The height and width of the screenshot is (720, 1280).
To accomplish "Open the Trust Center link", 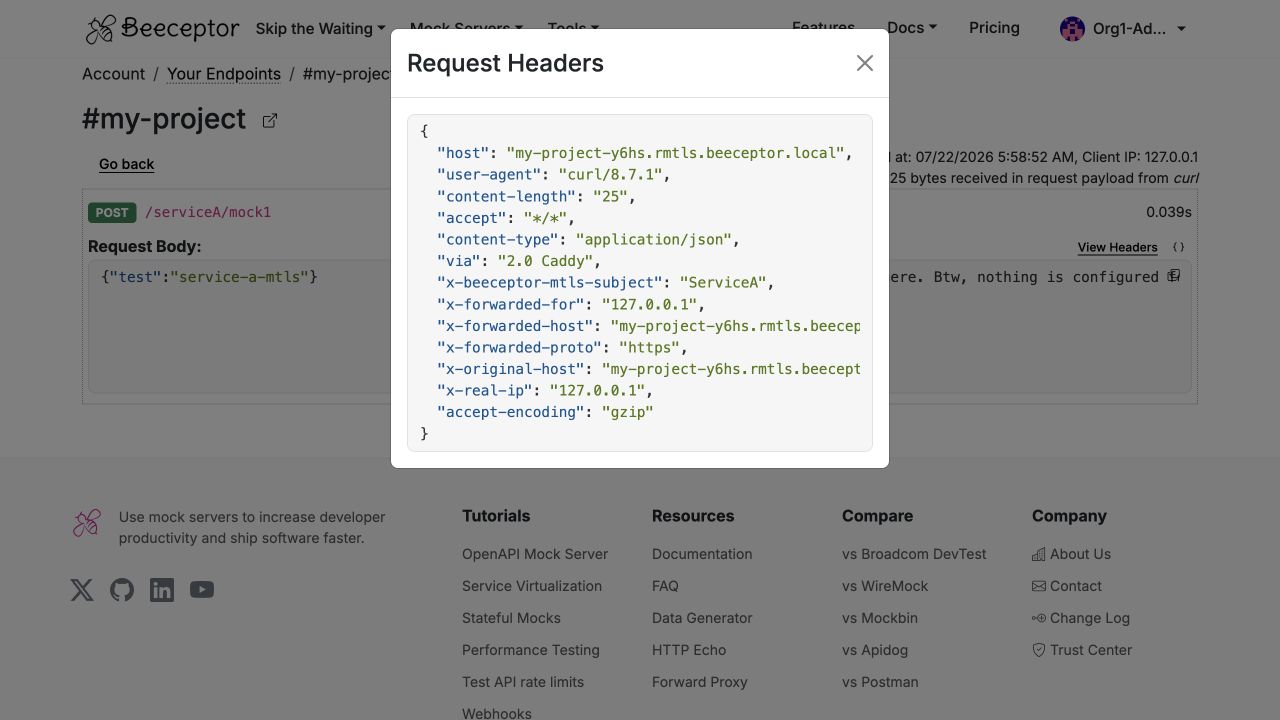I will pyautogui.click(x=1091, y=650).
